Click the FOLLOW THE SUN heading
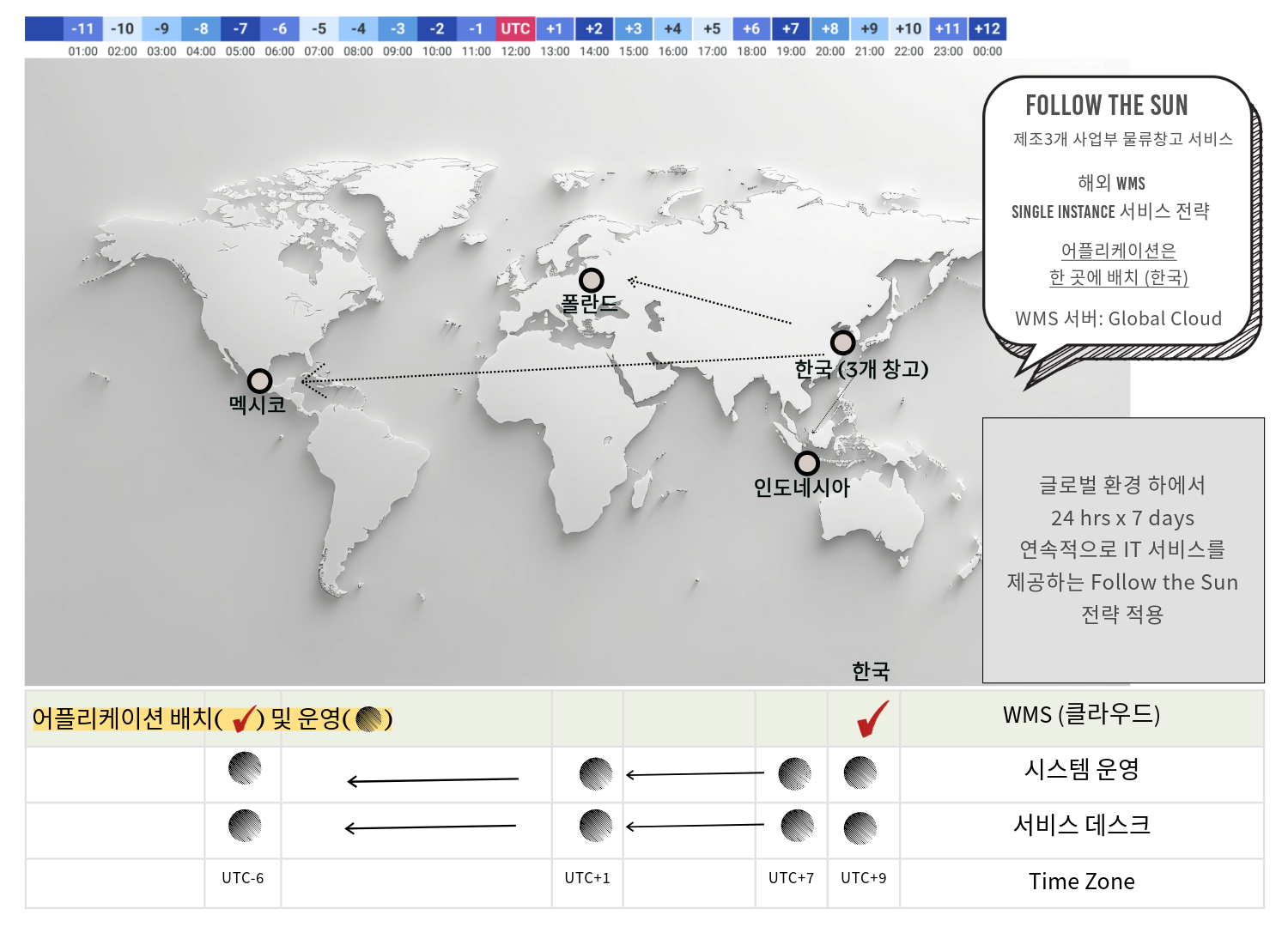This screenshot has width=1288, height=927. click(1106, 106)
